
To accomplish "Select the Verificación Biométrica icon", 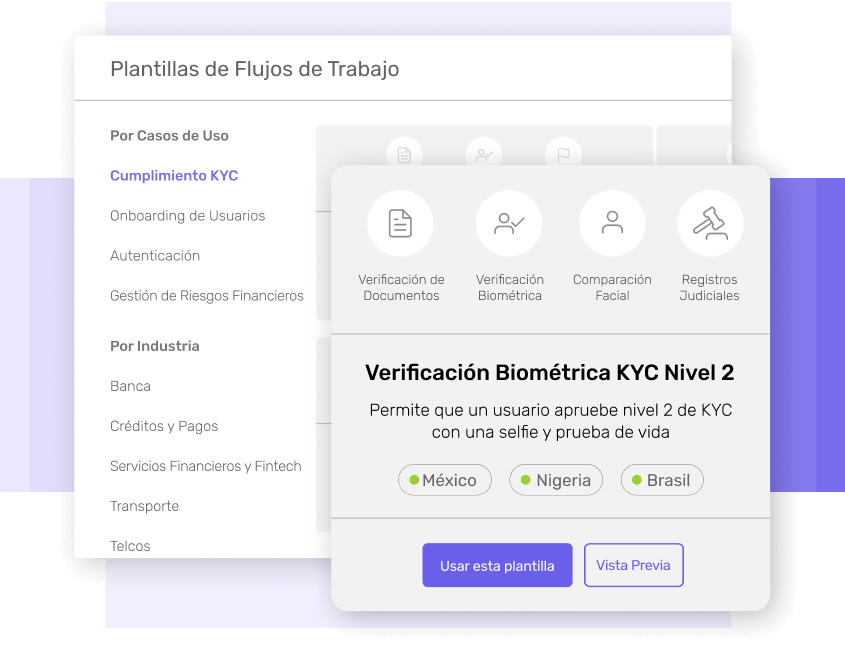I will [508, 223].
